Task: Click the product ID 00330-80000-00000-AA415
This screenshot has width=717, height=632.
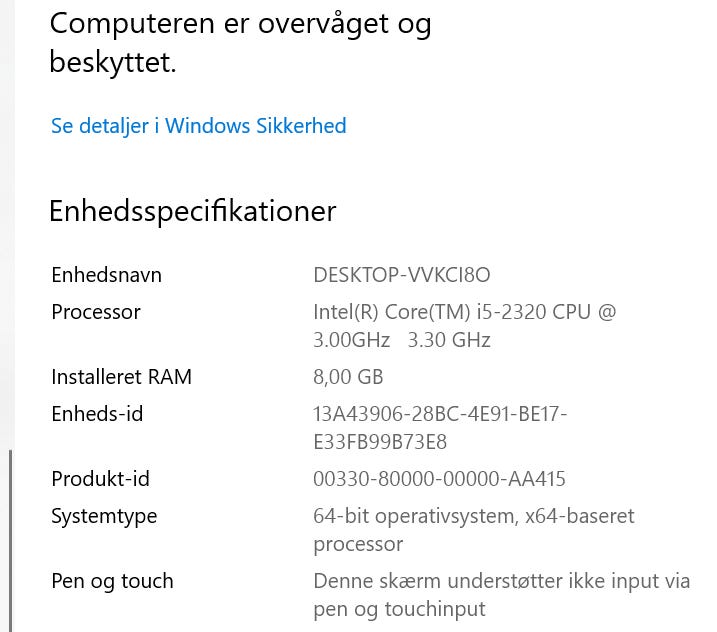Action: (439, 478)
